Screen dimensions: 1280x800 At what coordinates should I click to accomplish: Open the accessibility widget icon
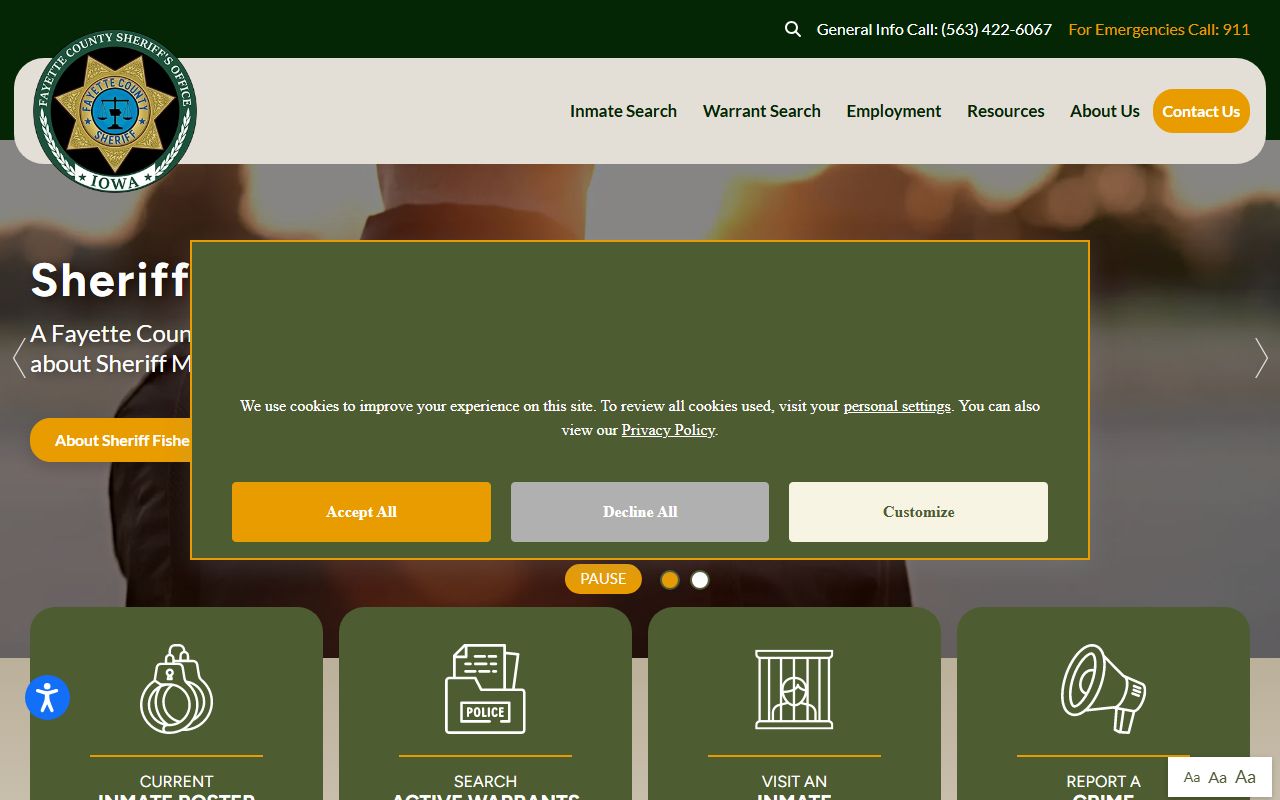coord(47,698)
